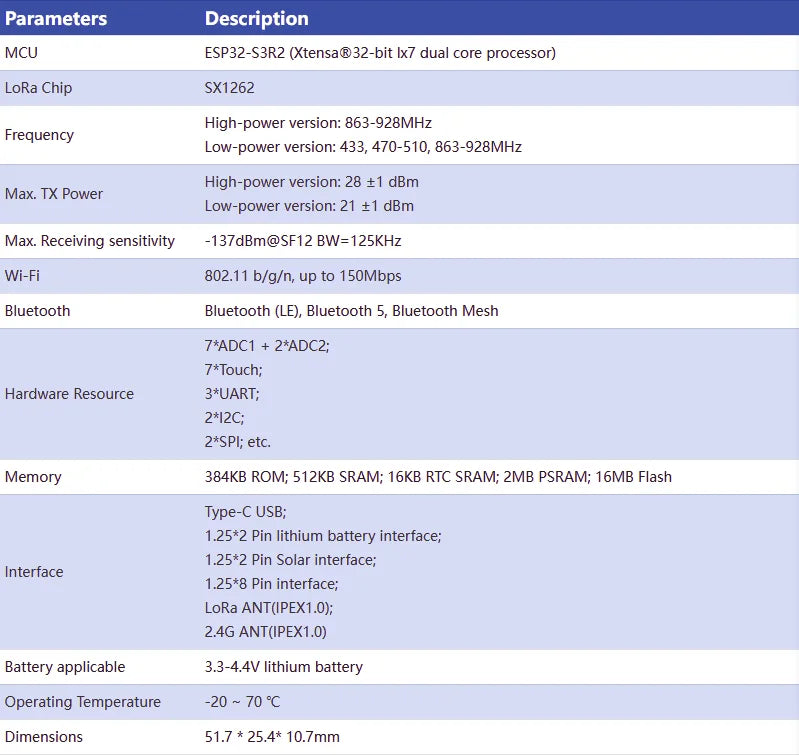Click Bluetooth (LE), Bluetooth 5, Mesh value
This screenshot has width=799, height=755.
pyautogui.click(x=351, y=311)
